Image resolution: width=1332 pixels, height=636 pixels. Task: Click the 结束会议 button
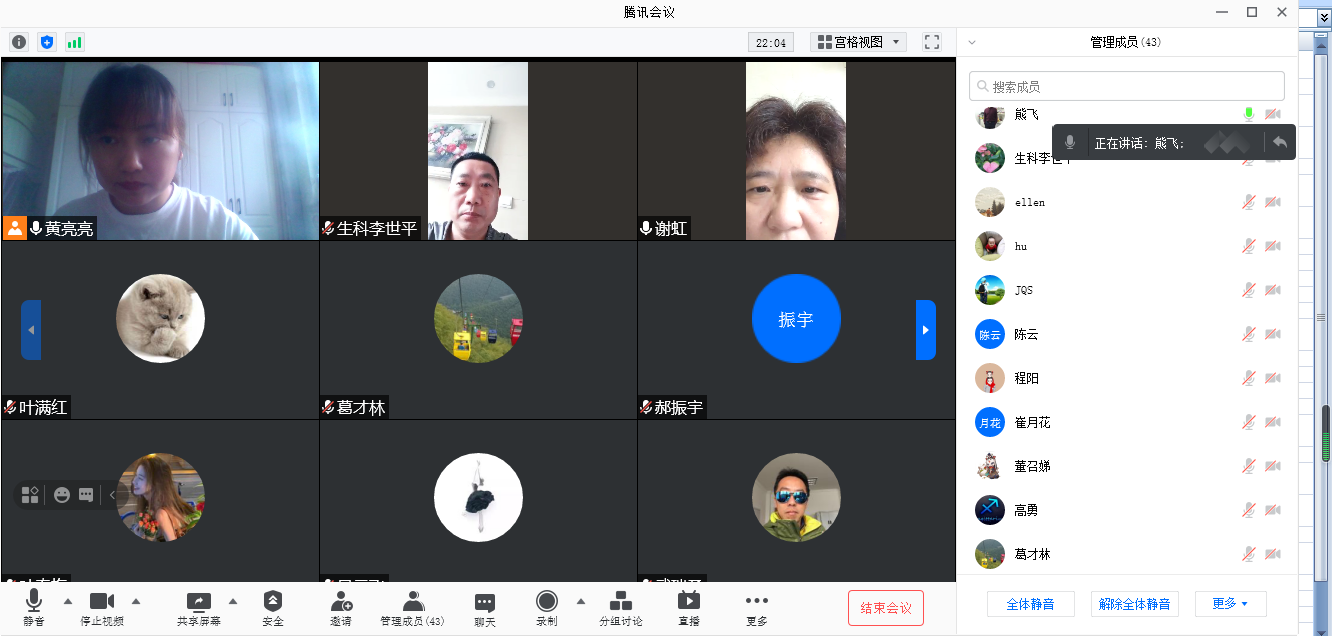pos(885,608)
